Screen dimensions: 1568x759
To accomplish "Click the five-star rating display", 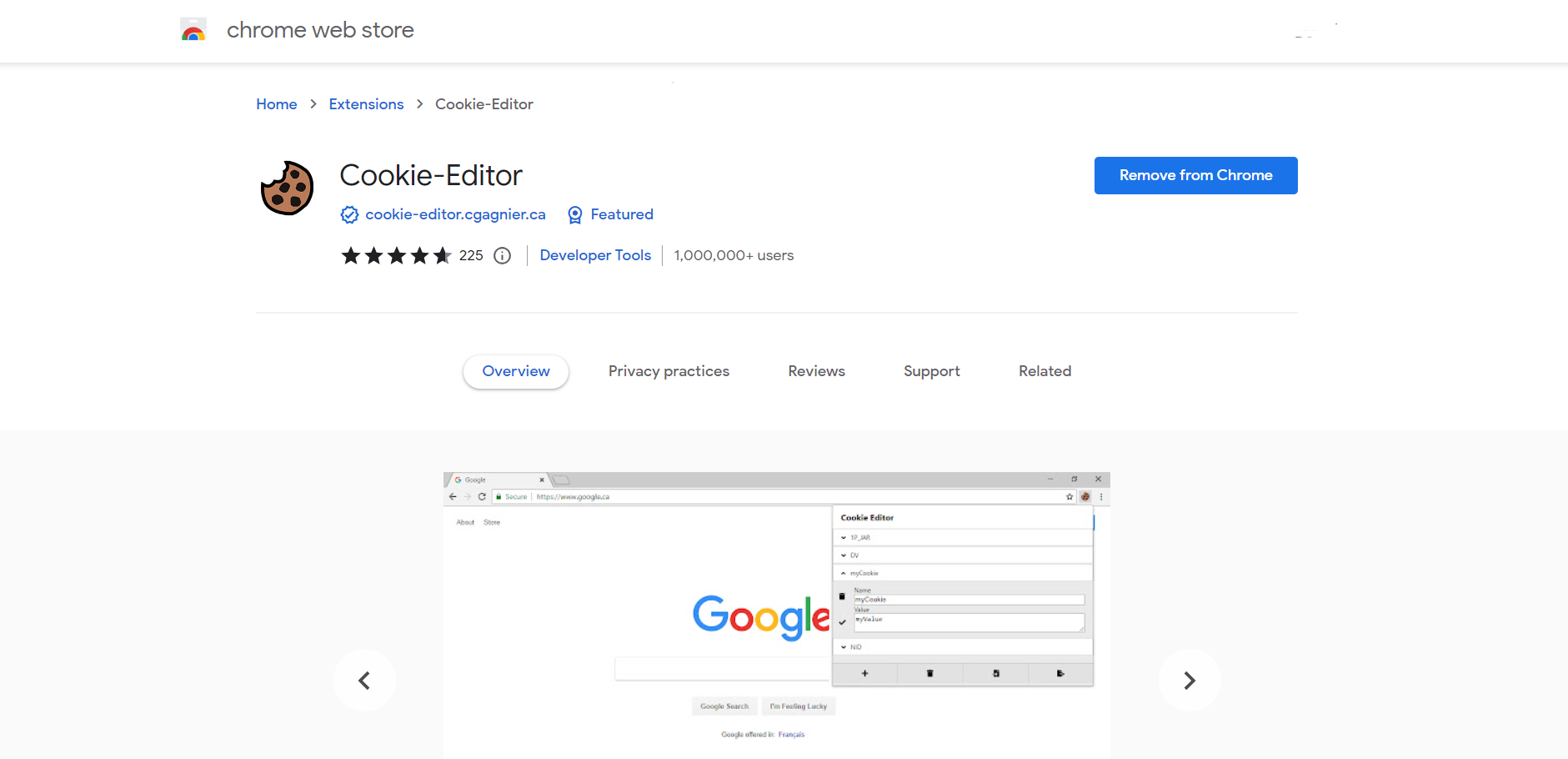I will 397,256.
